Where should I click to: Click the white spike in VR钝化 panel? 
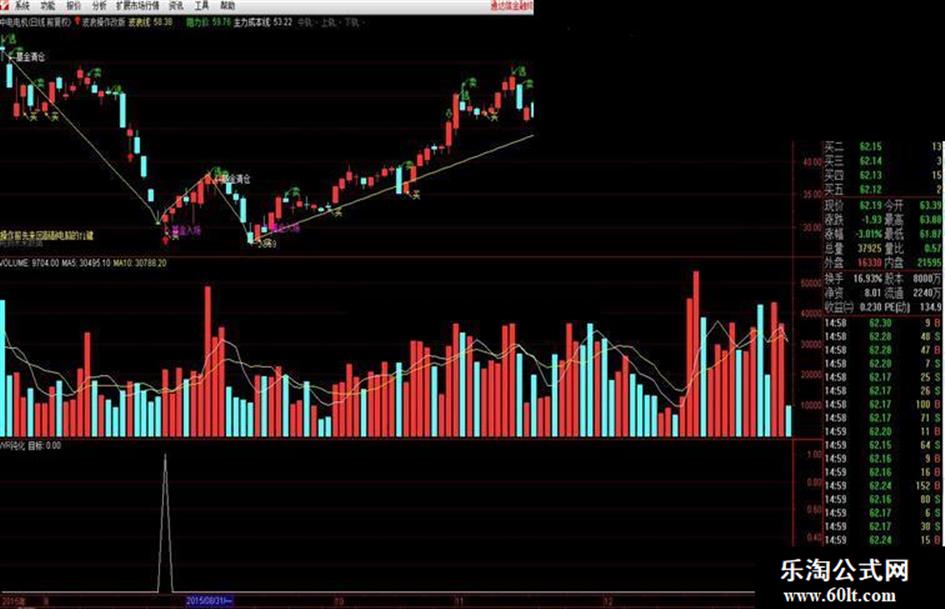click(x=165, y=523)
